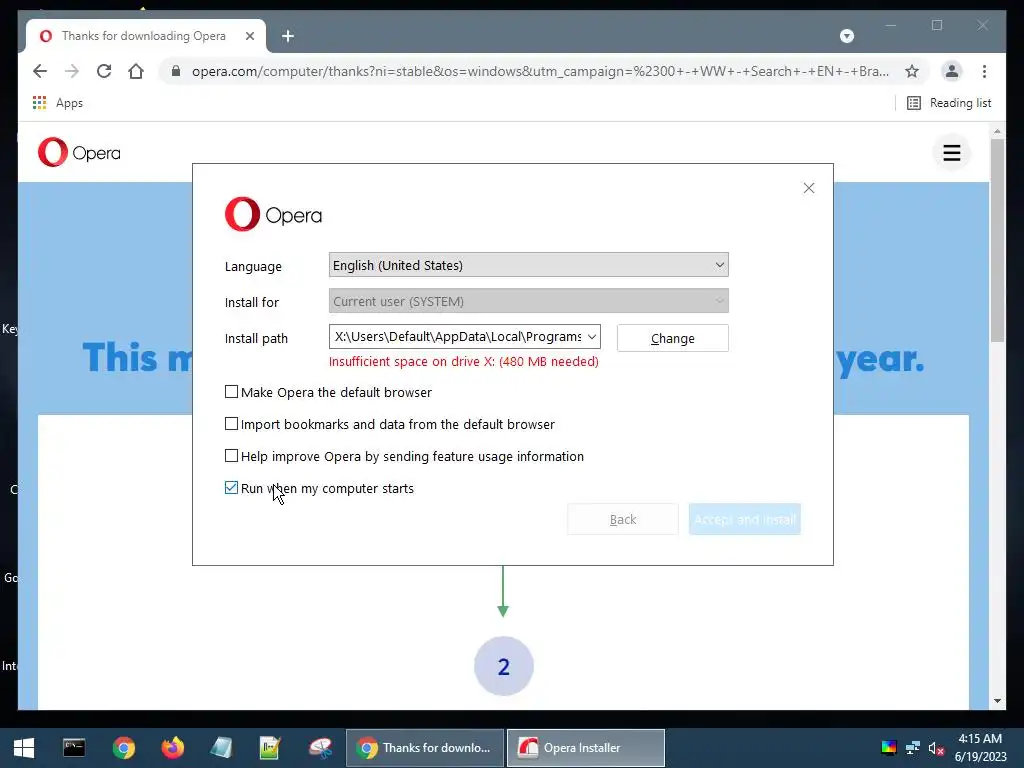Open the Language dropdown
This screenshot has width=1024, height=768.
click(x=528, y=265)
